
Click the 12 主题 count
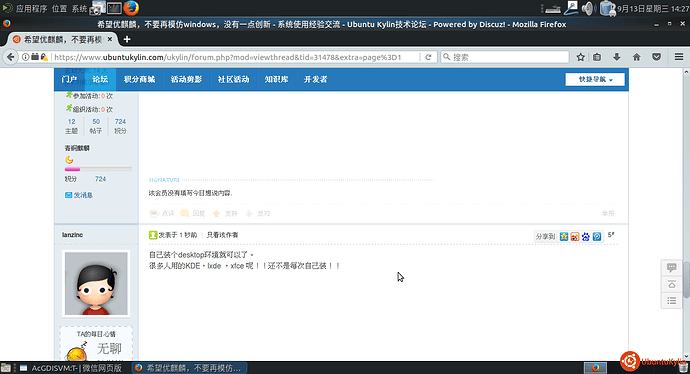coord(71,121)
